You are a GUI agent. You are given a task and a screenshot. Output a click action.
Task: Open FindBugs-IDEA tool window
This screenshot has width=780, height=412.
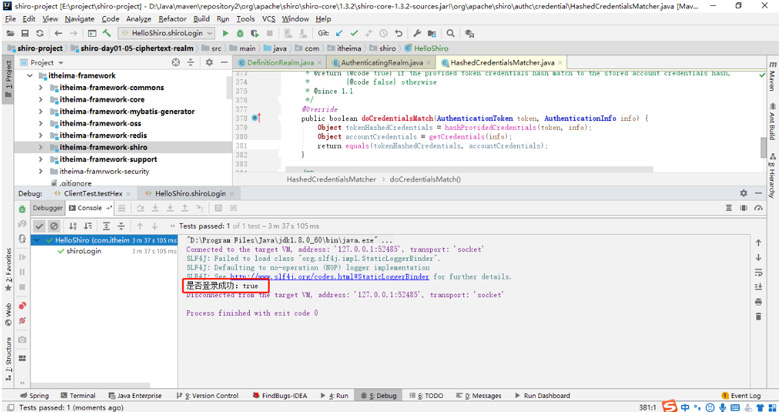click(x=280, y=396)
